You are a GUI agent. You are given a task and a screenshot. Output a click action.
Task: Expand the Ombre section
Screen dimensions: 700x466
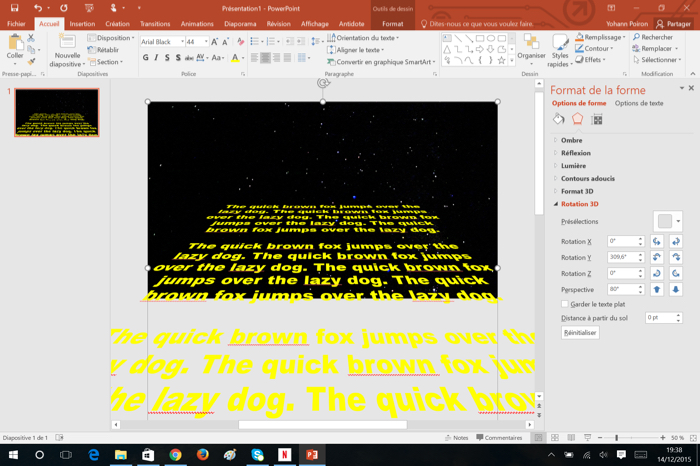(571, 141)
